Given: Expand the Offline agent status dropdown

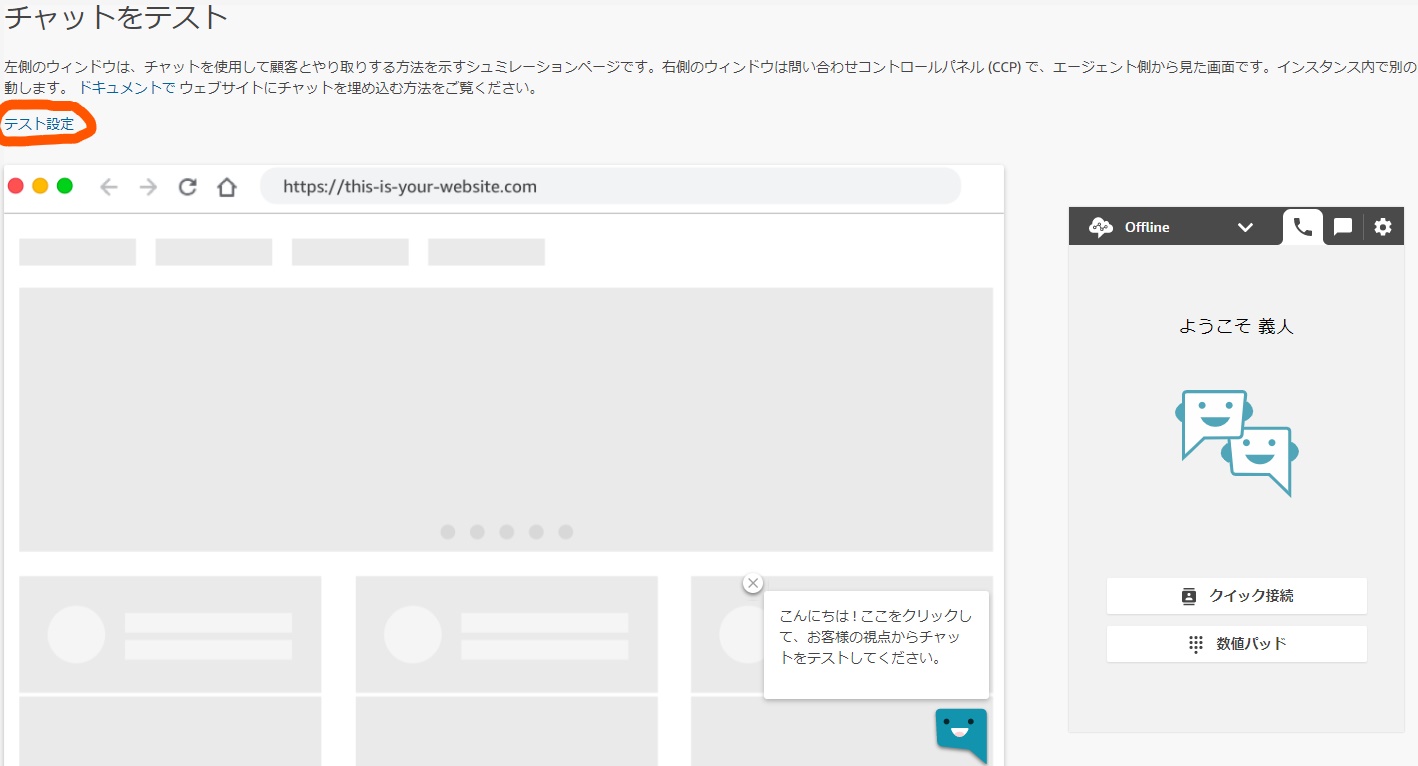Looking at the screenshot, I should coord(1246,227).
